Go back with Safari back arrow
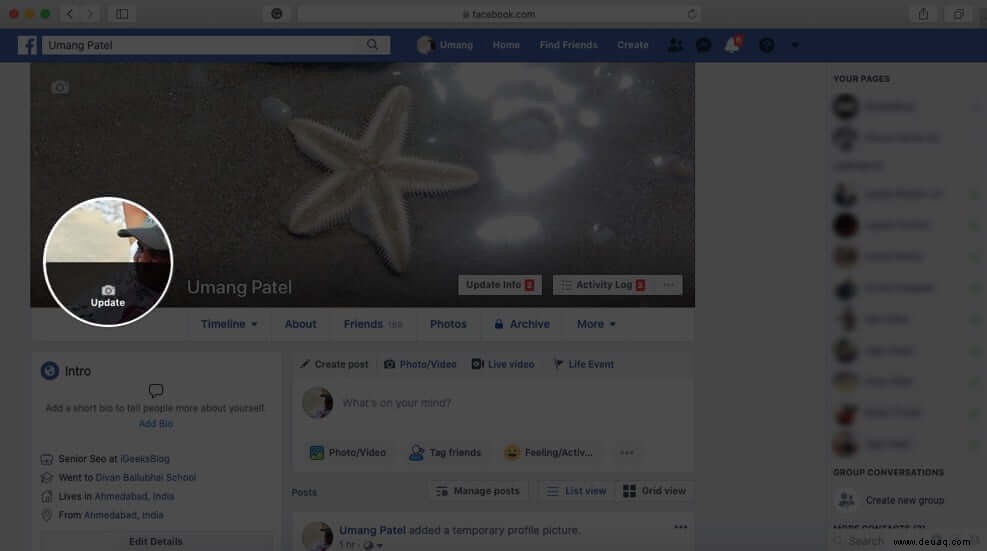The width and height of the screenshot is (987, 551). point(70,13)
